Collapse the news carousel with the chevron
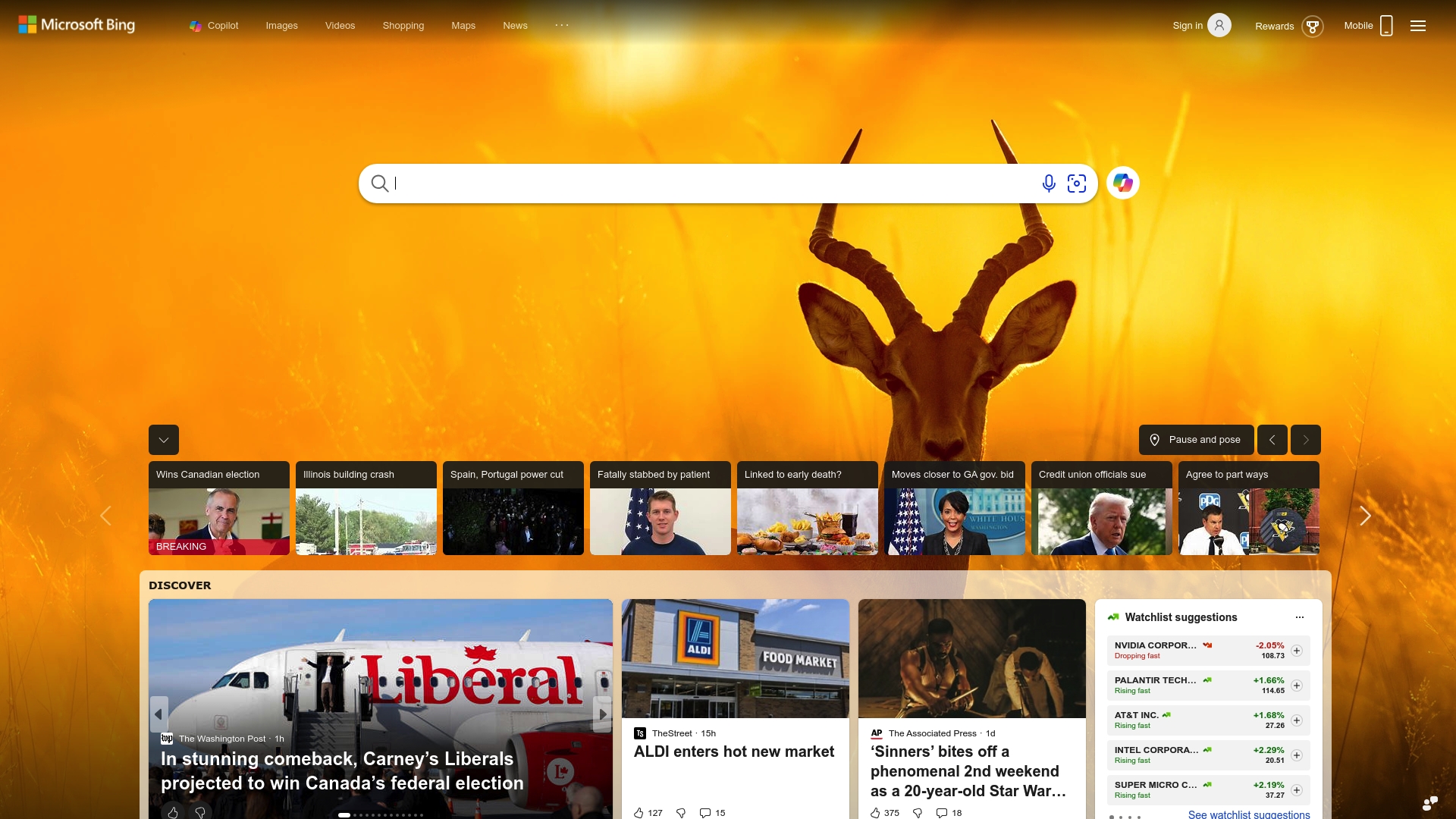This screenshot has height=819, width=1456. click(164, 440)
